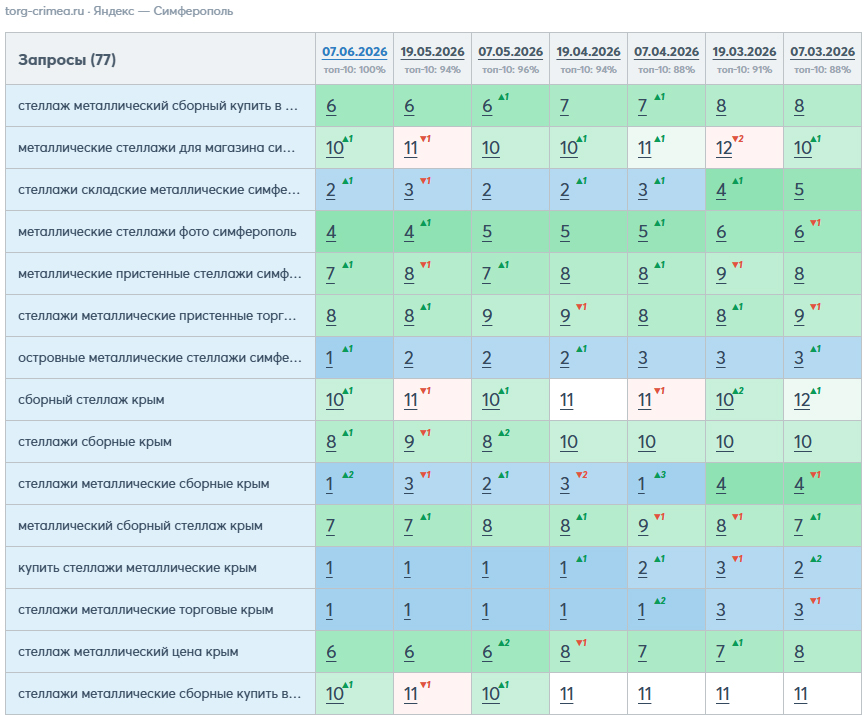
Task: Open position 1 for 'стеллажи металлические торговые крым' on 07.04.2026
Action: (641, 610)
